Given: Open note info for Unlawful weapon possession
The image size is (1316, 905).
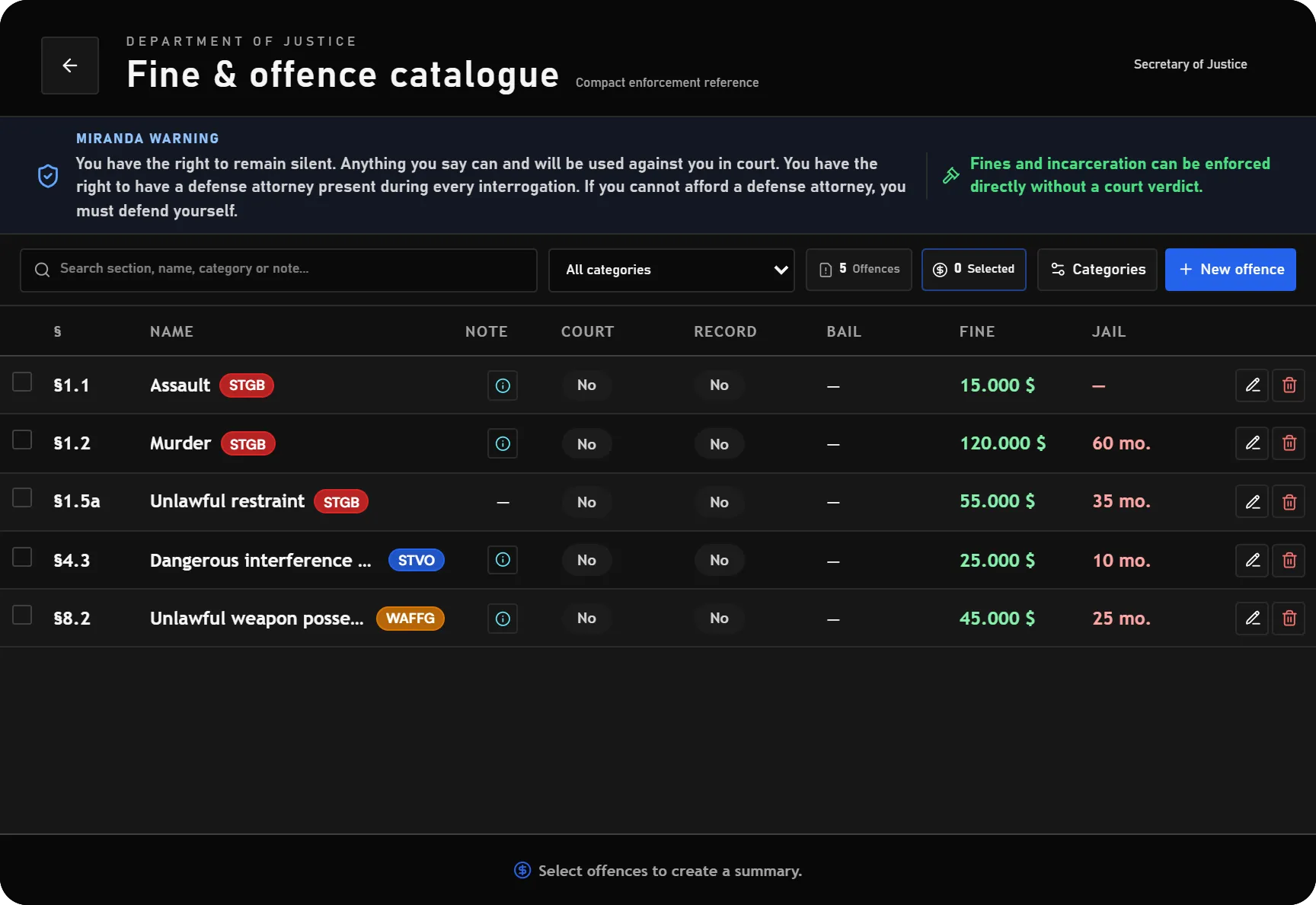Looking at the screenshot, I should pyautogui.click(x=503, y=619).
